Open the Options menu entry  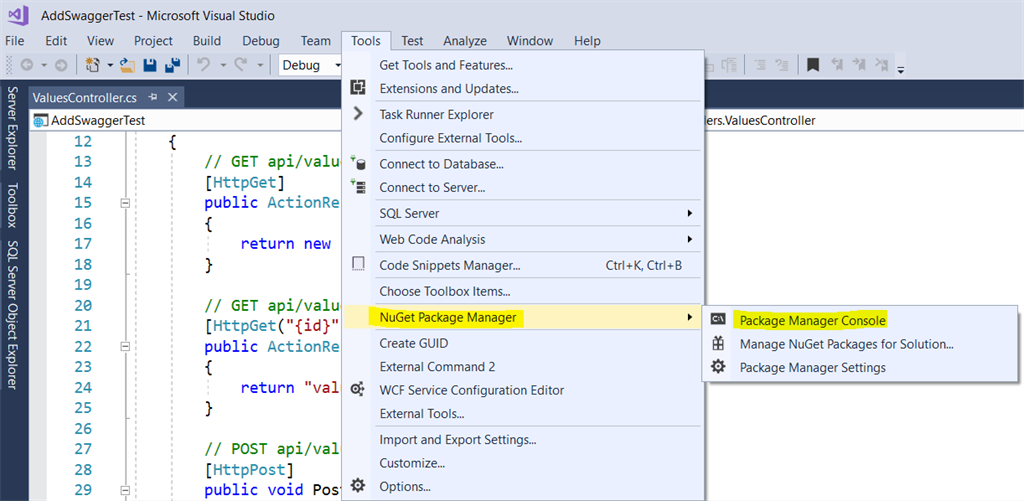coord(405,487)
